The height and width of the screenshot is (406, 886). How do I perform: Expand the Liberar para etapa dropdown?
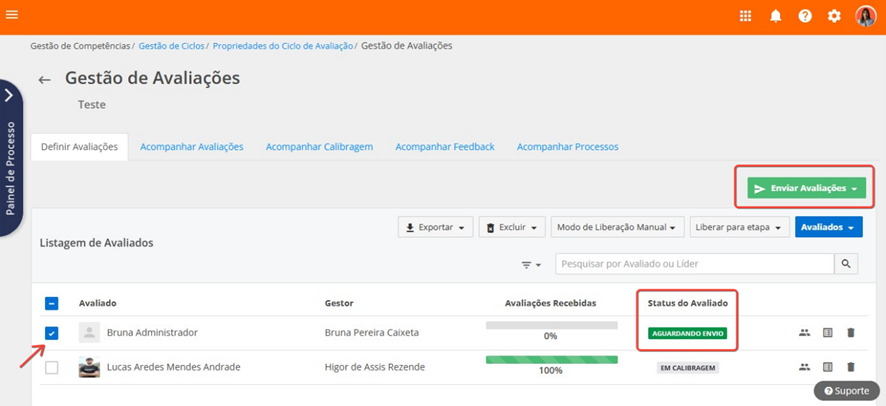739,227
